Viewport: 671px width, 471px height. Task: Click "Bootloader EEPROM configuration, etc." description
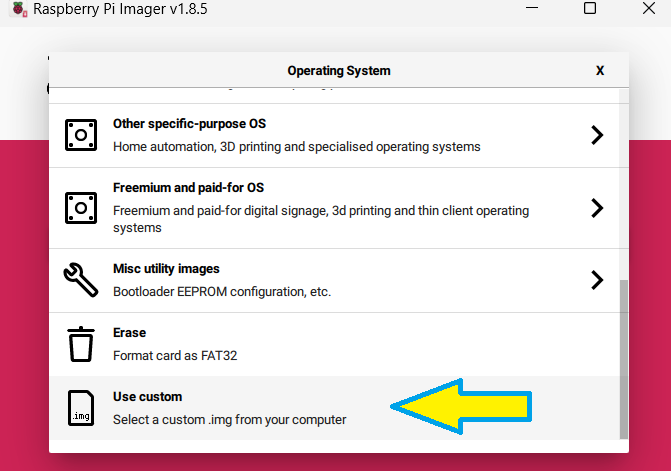222,292
